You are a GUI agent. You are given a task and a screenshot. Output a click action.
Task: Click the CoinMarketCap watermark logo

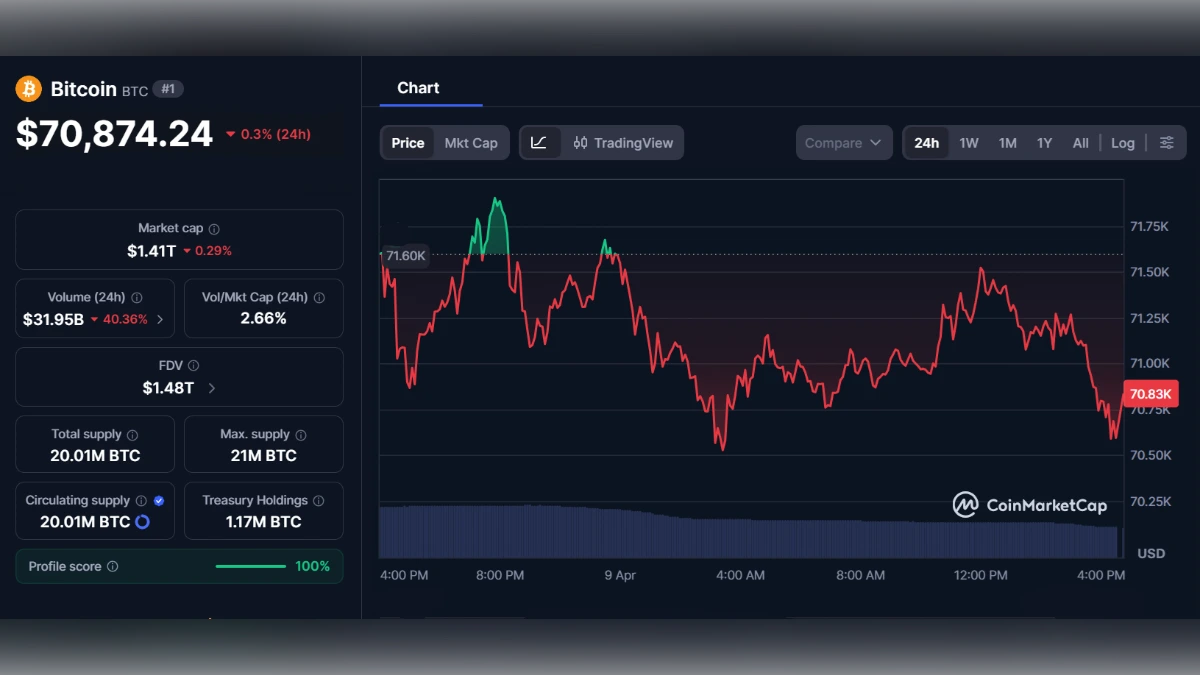click(x=965, y=506)
